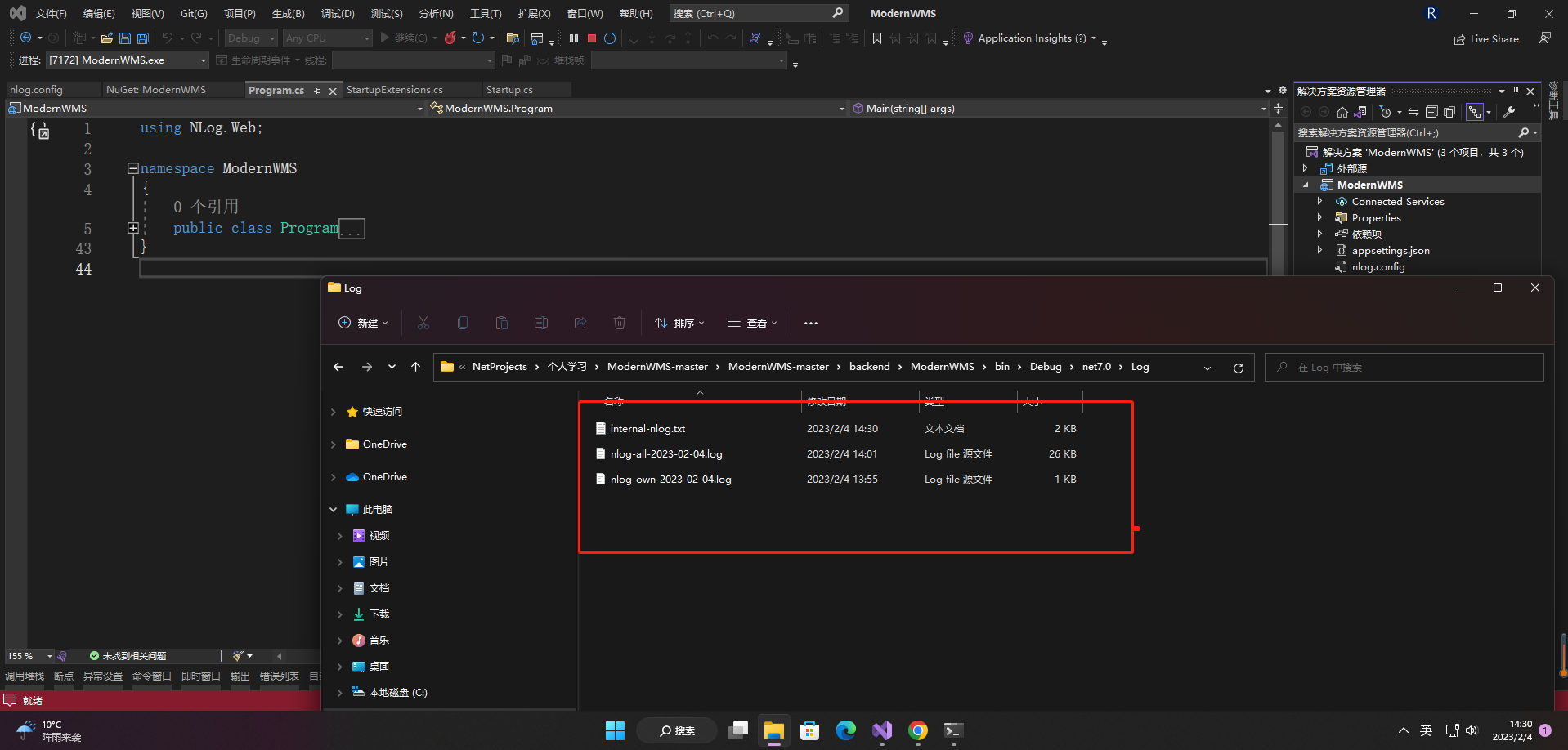Click the Save All icon
Image resolution: width=1568 pixels, height=750 pixels.
pyautogui.click(x=142, y=38)
